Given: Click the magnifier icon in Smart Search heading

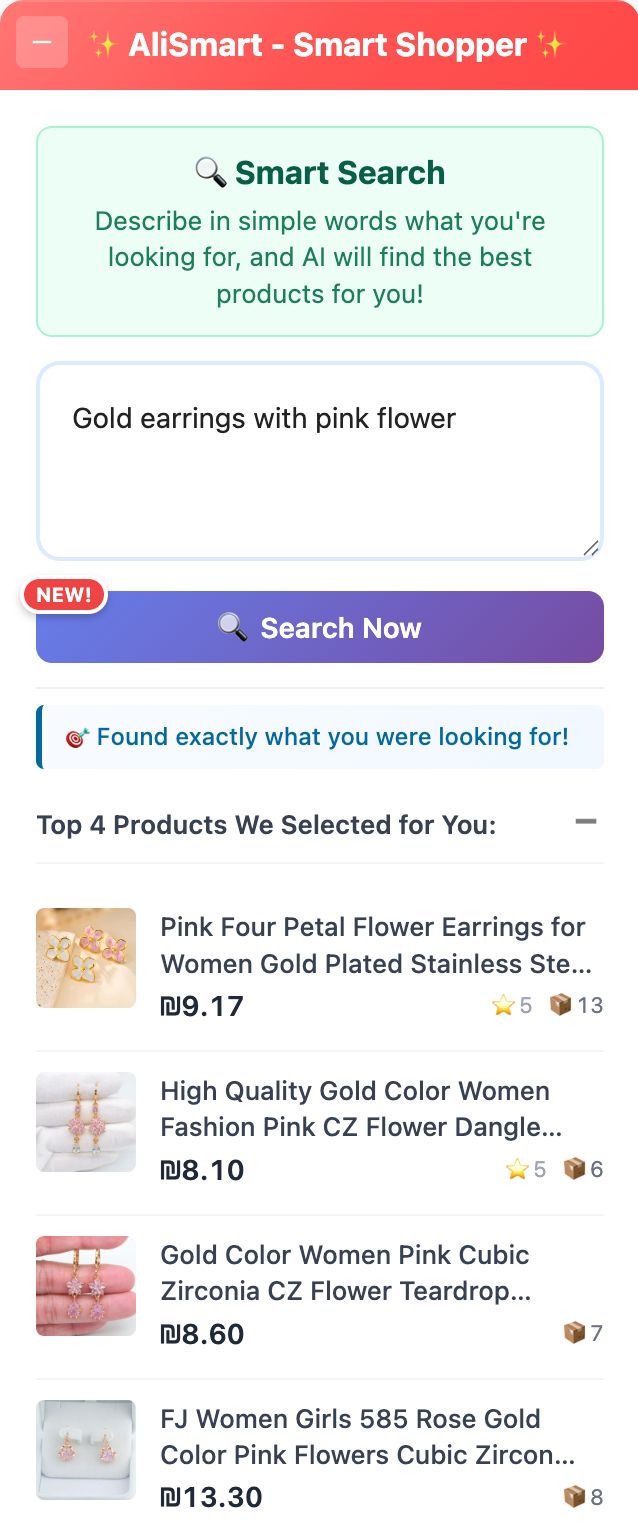Looking at the screenshot, I should pyautogui.click(x=210, y=172).
